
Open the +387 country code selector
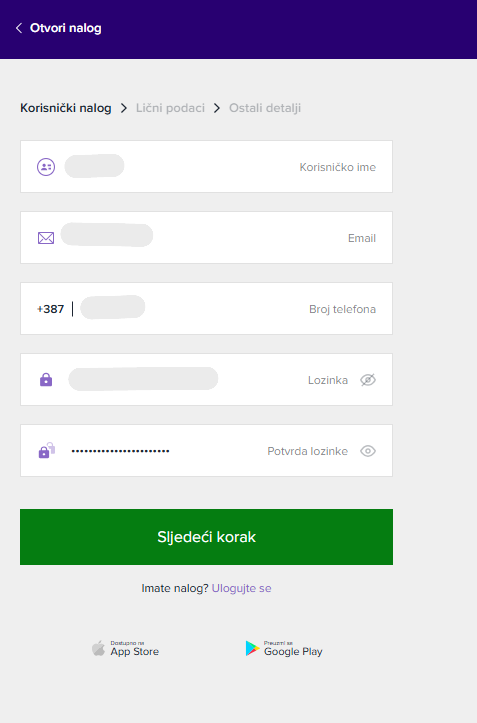pos(50,309)
